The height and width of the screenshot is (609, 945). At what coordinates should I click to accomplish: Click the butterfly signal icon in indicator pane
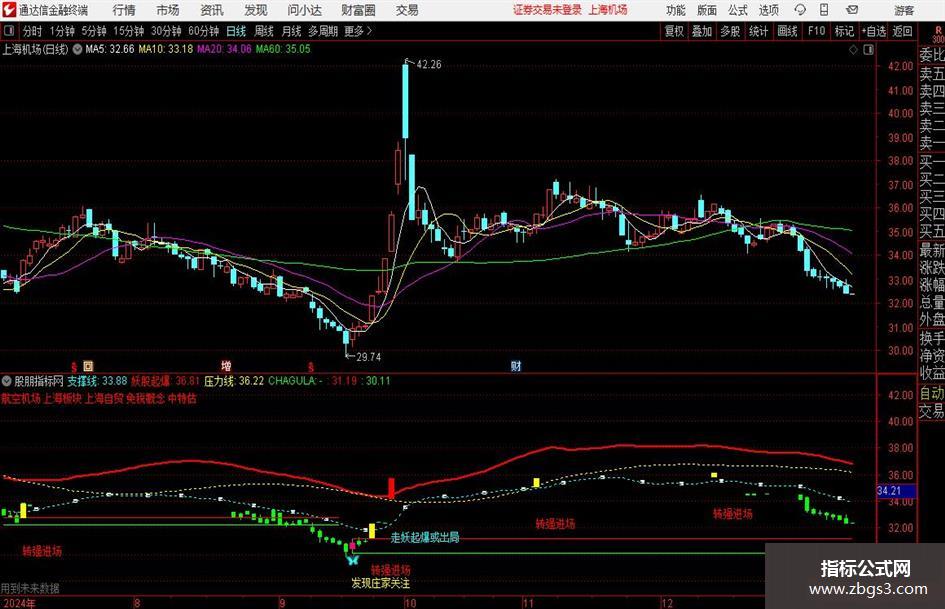[x=353, y=560]
